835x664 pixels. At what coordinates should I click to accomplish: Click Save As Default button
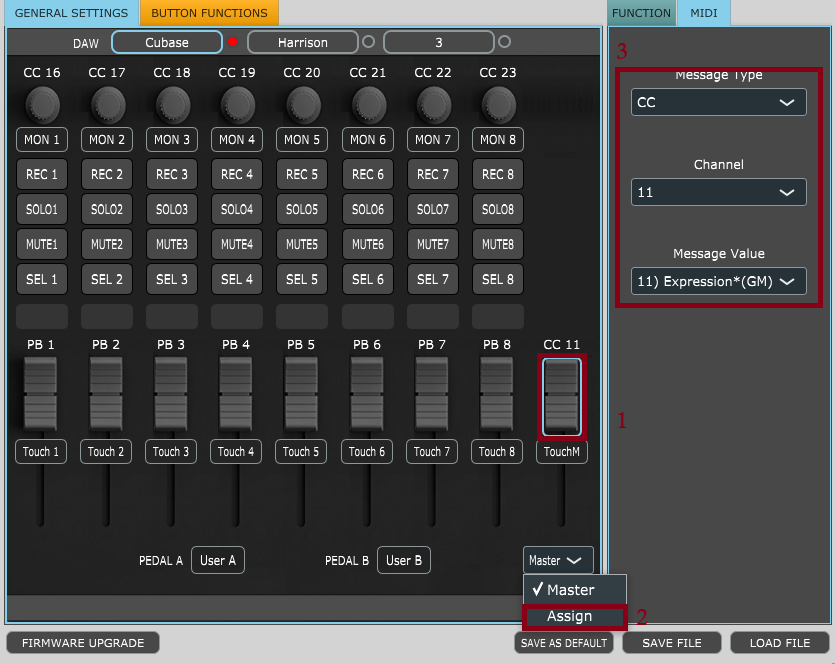(563, 643)
